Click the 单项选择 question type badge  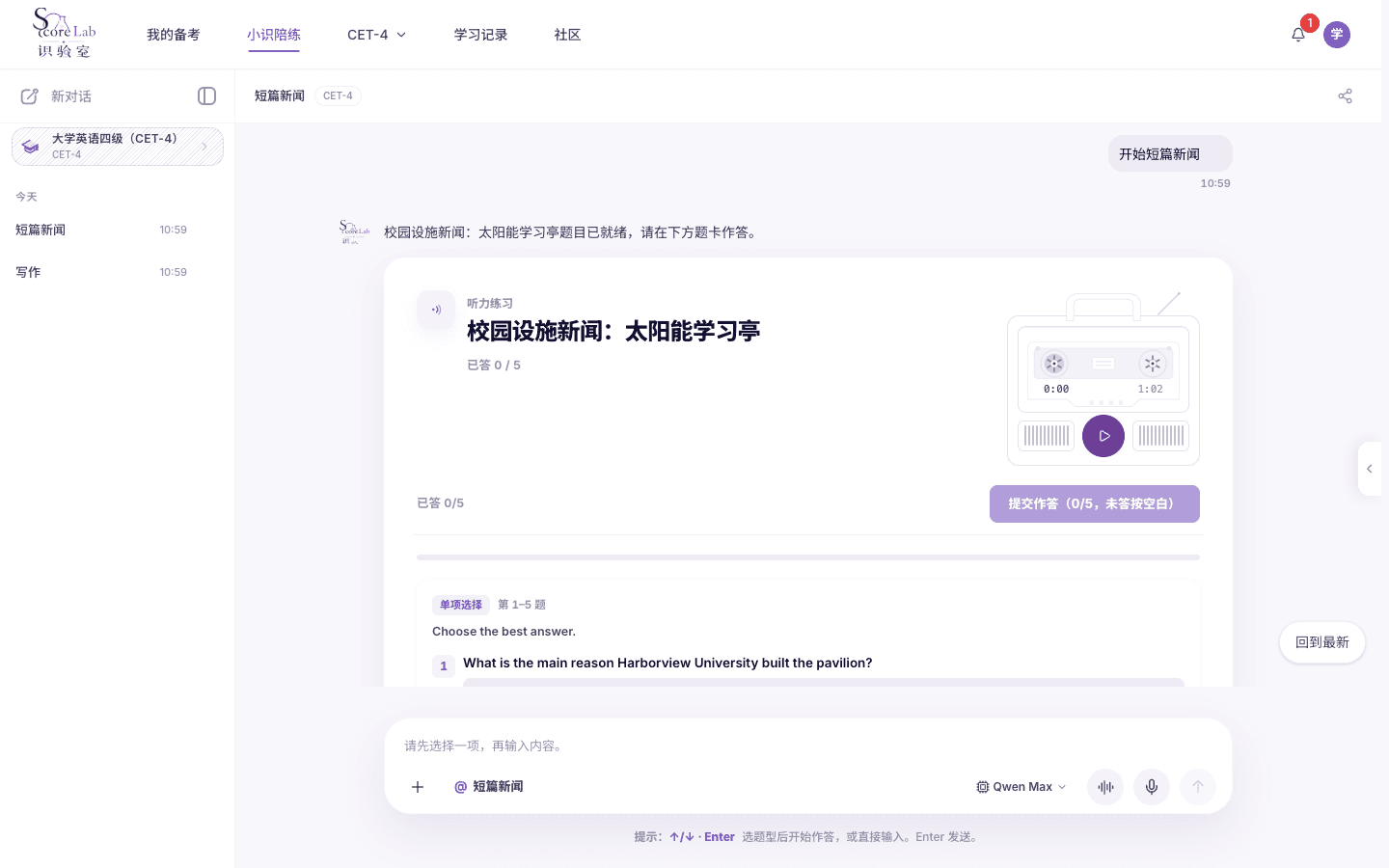pos(461,605)
